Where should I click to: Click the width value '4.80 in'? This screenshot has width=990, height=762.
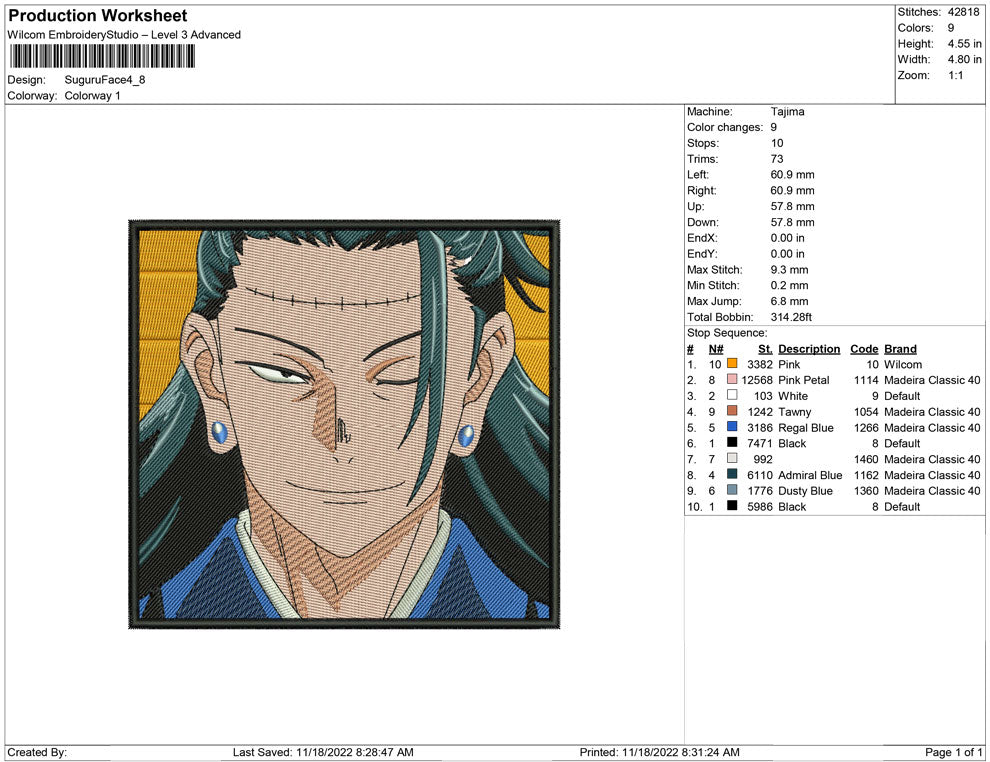point(964,59)
